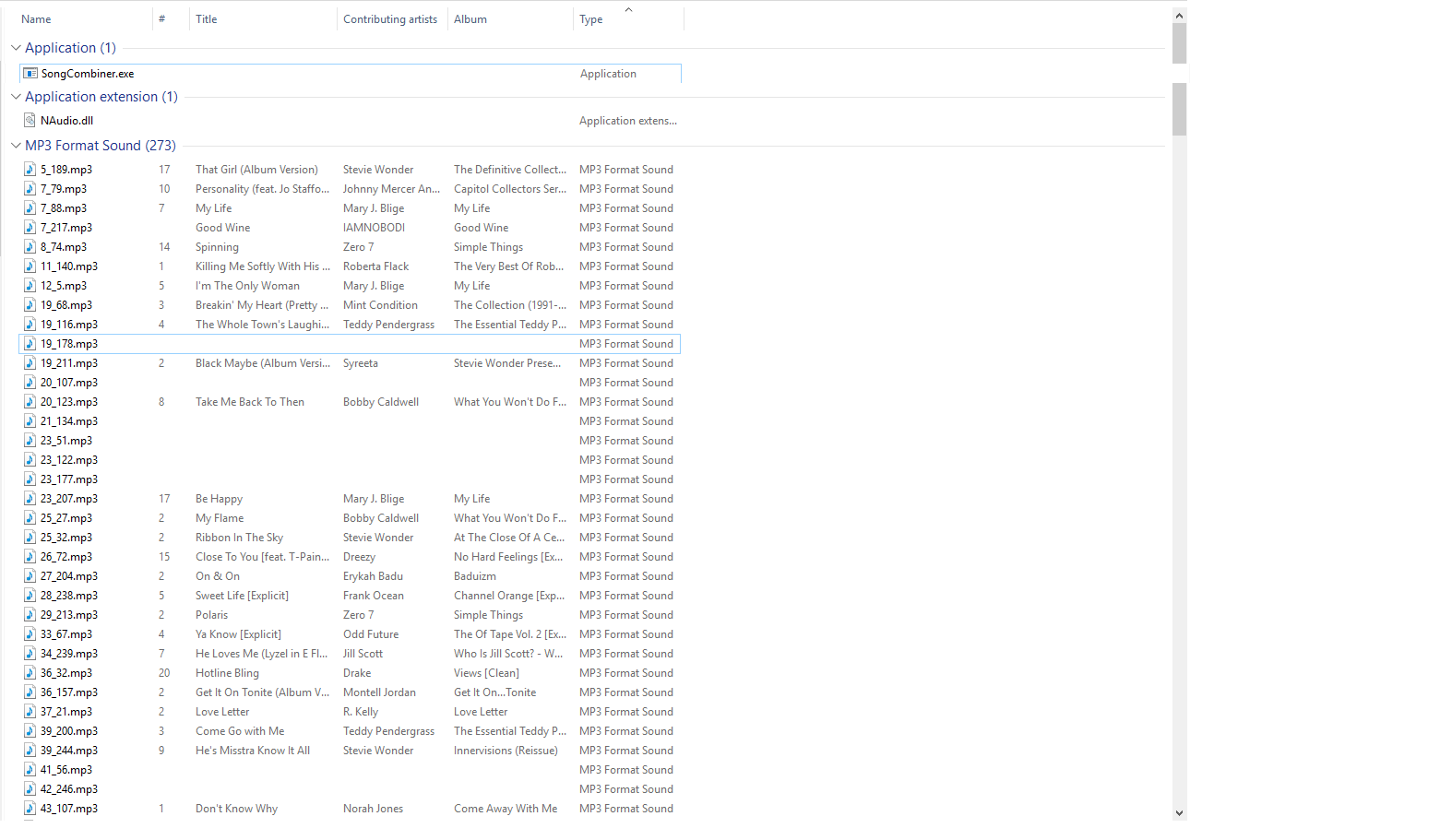This screenshot has width=1440, height=840.
Task: Click the NAudio.dll file icon
Action: pos(30,121)
